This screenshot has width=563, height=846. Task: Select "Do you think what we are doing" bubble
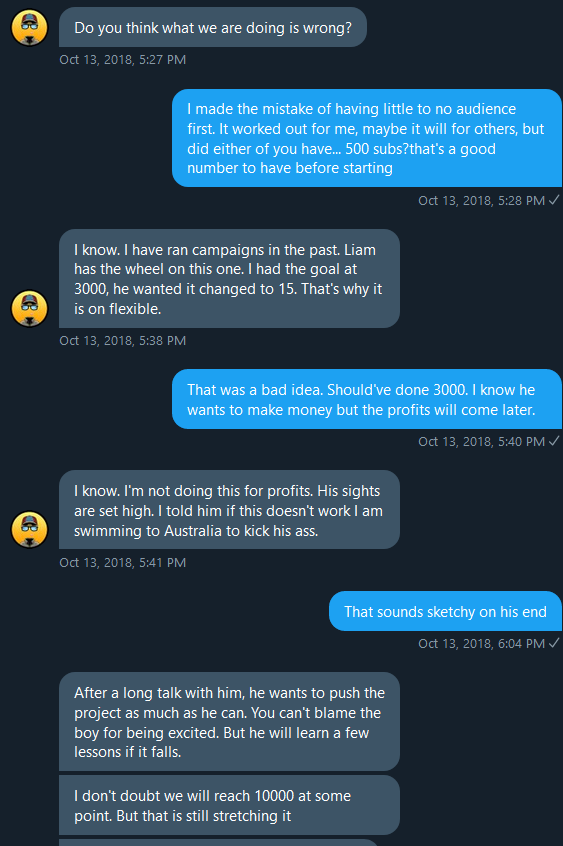point(213,28)
